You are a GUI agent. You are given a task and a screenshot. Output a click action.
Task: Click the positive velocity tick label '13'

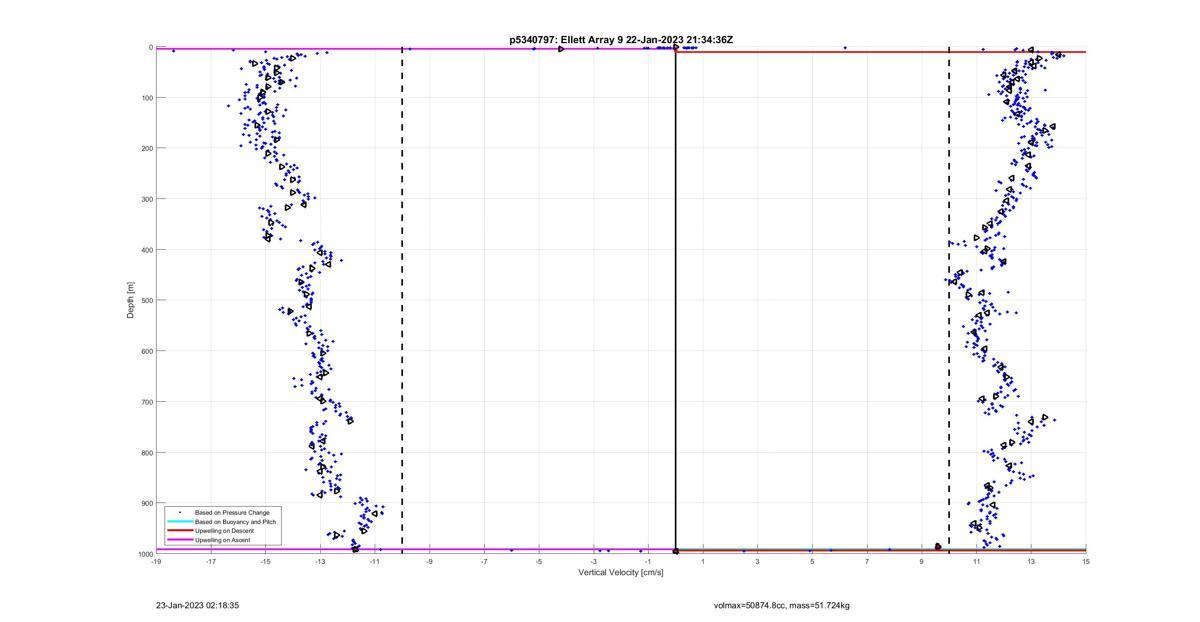coord(1031,561)
